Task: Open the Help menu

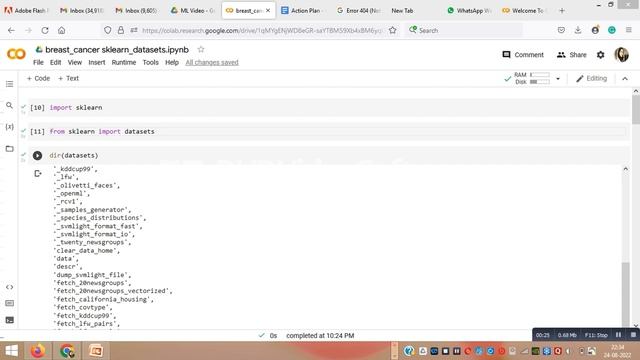Action: click(x=172, y=62)
